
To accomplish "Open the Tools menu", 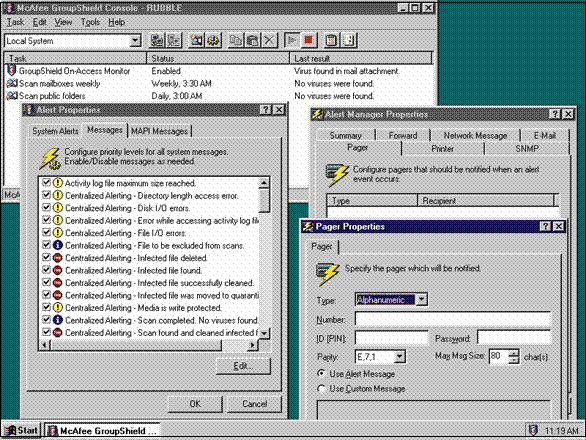I will 90,22.
